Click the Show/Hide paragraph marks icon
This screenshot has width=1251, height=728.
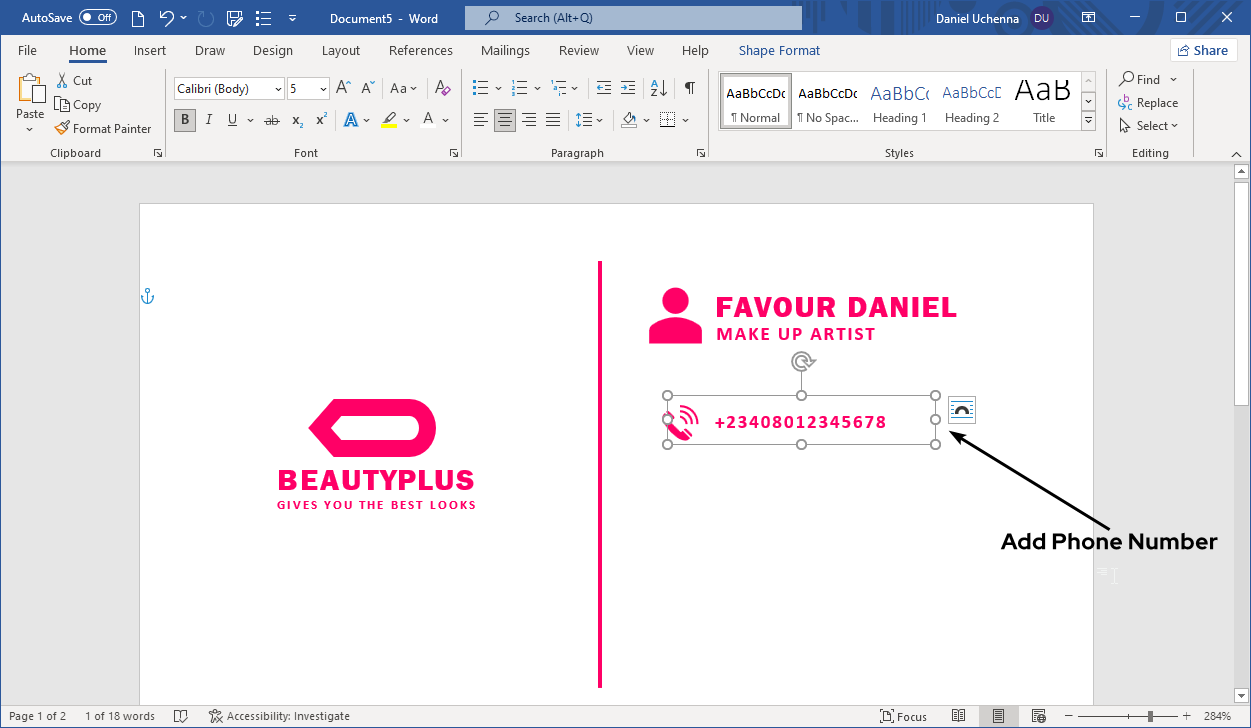pos(689,89)
